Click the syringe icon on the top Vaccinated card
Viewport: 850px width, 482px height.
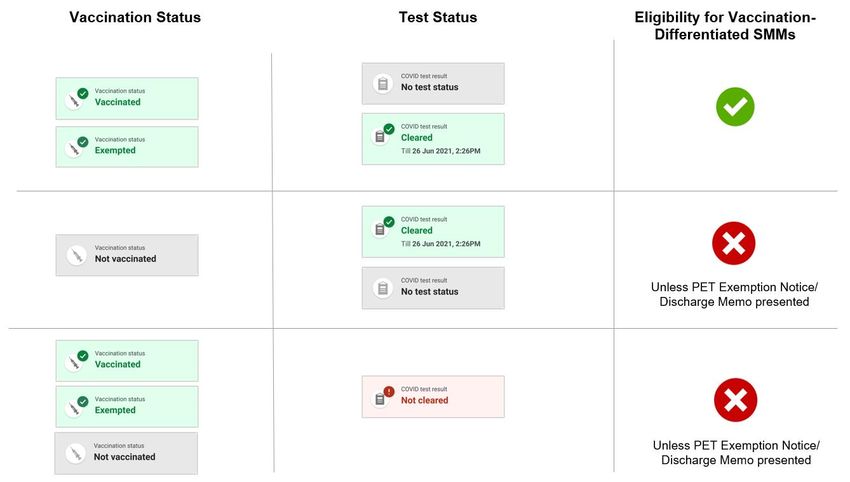pos(75,101)
